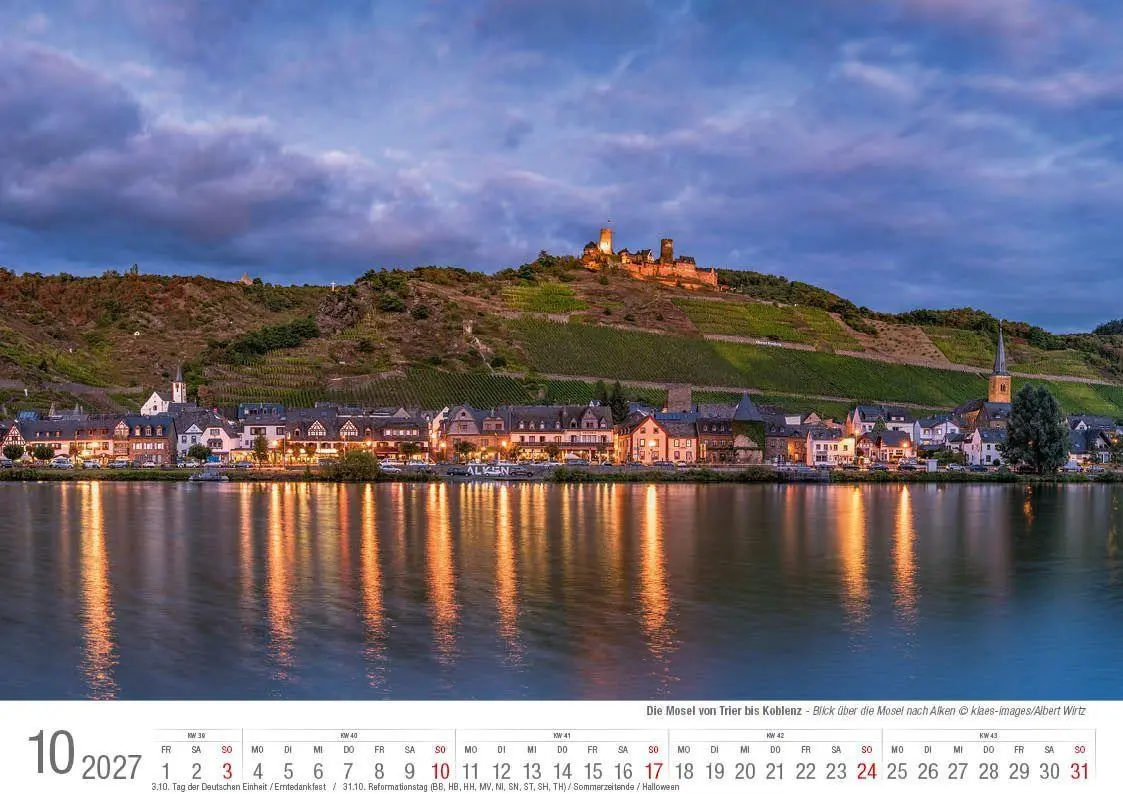Click the red Sunday date 10
This screenshot has height=794, width=1123.
pos(440,770)
